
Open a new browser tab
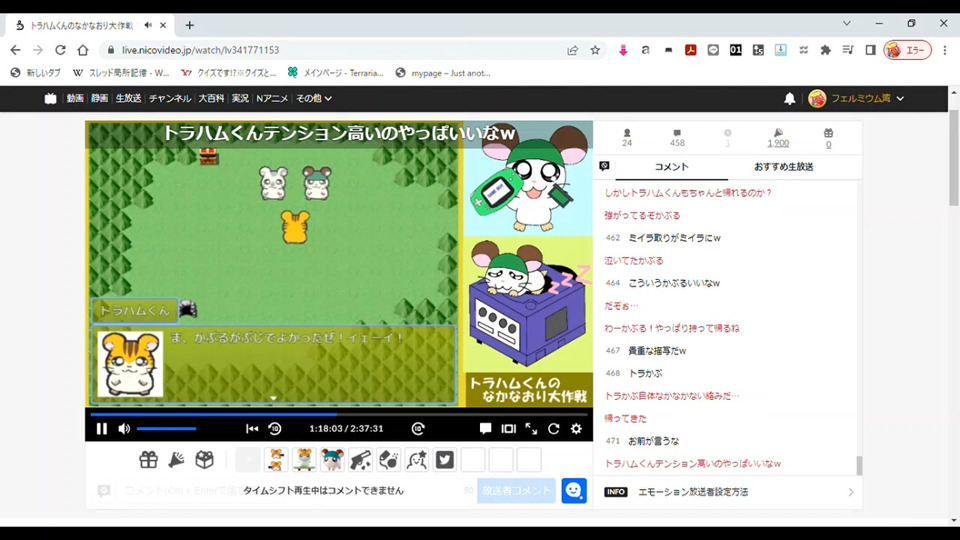pos(190,25)
